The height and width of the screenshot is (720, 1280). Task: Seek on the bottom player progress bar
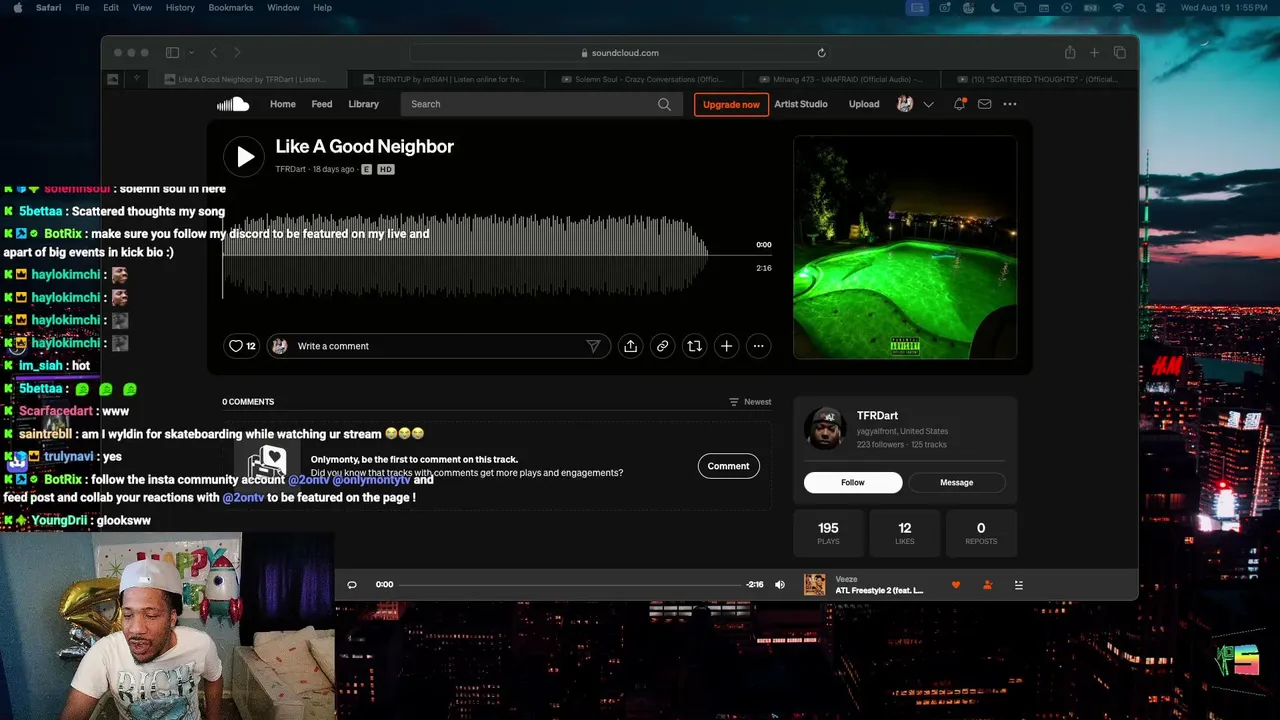coord(570,585)
